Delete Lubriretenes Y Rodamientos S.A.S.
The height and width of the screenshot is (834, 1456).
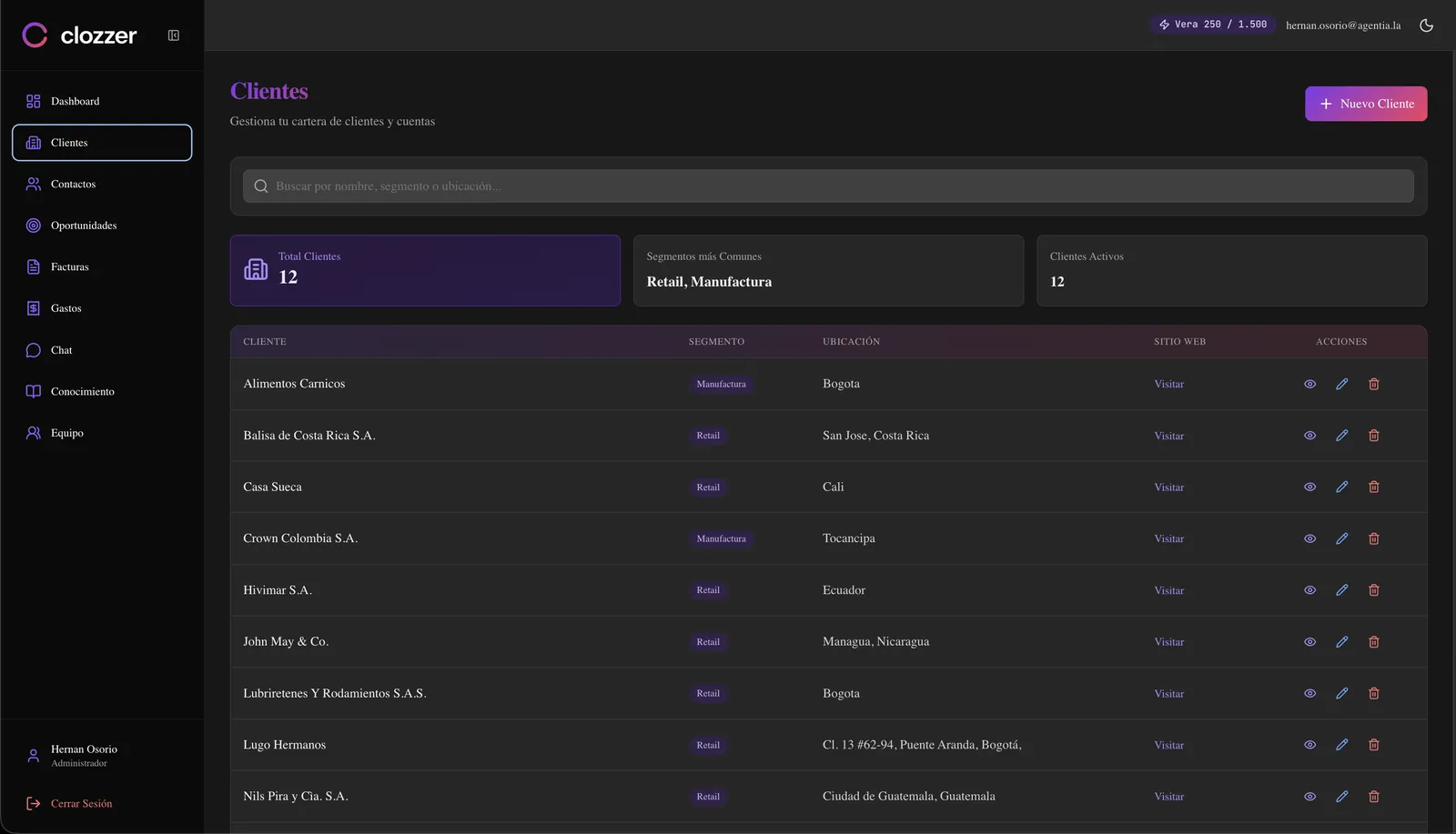[1374, 693]
